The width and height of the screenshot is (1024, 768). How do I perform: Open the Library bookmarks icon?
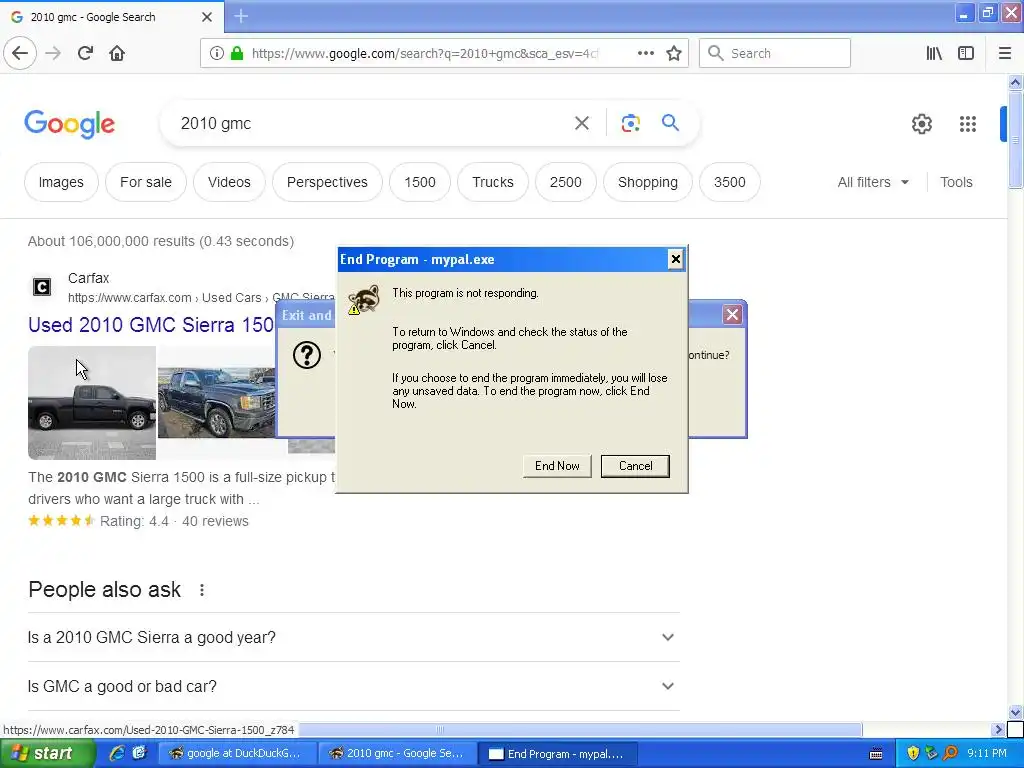pyautogui.click(x=934, y=53)
